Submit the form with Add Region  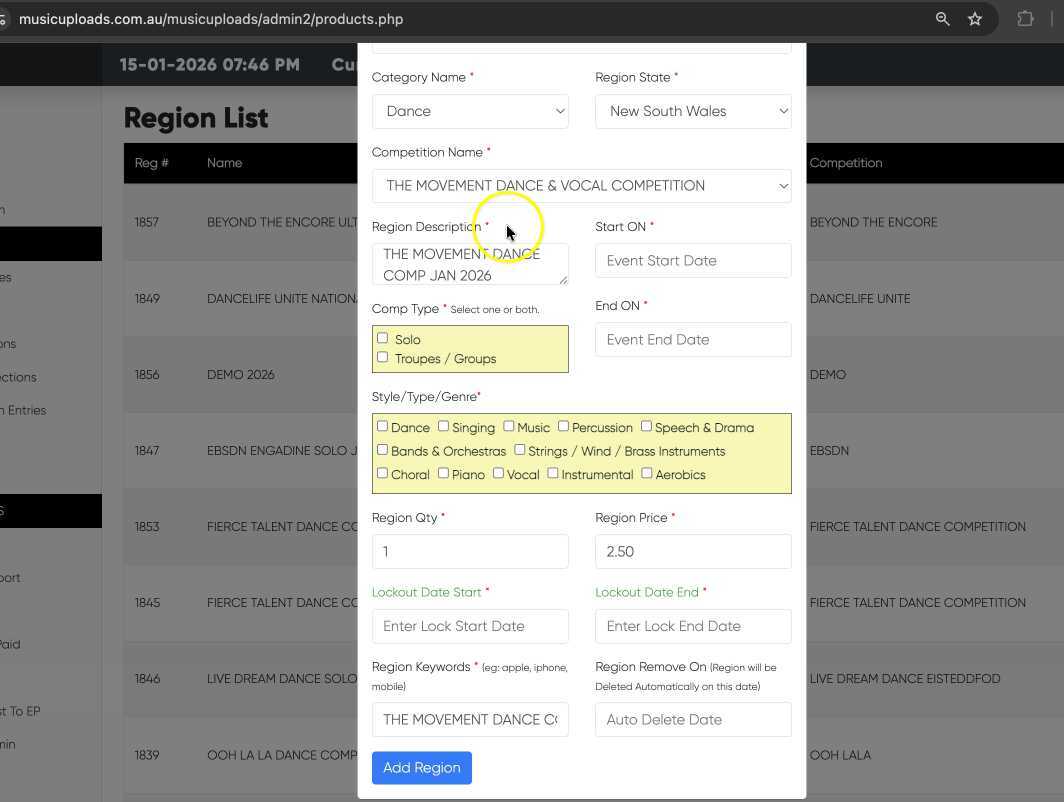click(421, 768)
